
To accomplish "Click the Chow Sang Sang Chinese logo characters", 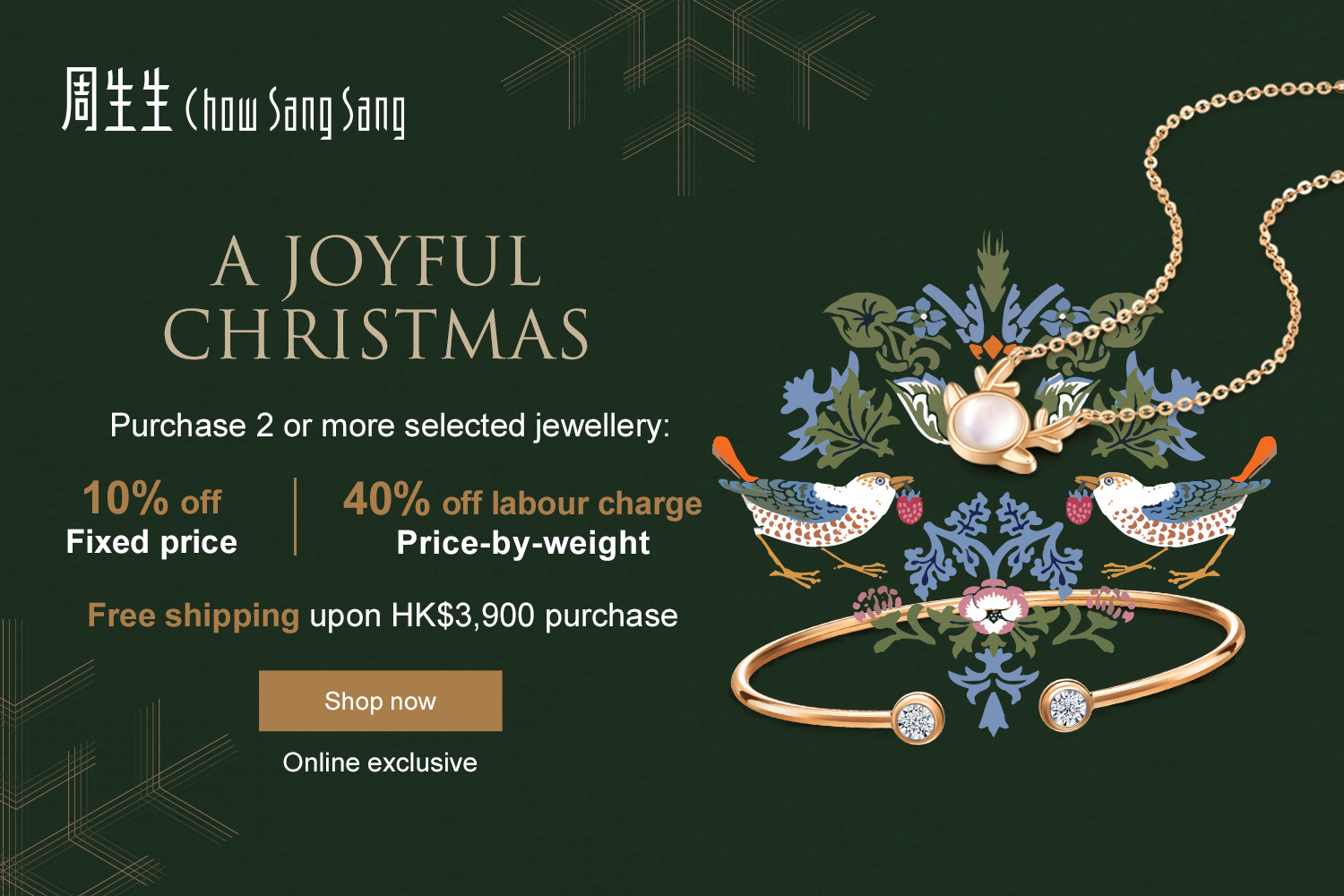I will 116,100.
